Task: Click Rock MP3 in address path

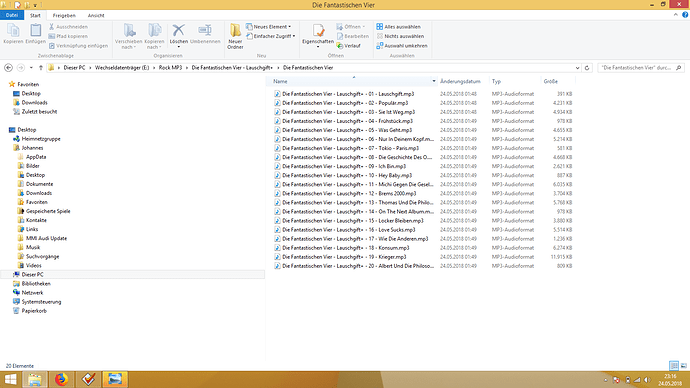Action: (x=170, y=68)
